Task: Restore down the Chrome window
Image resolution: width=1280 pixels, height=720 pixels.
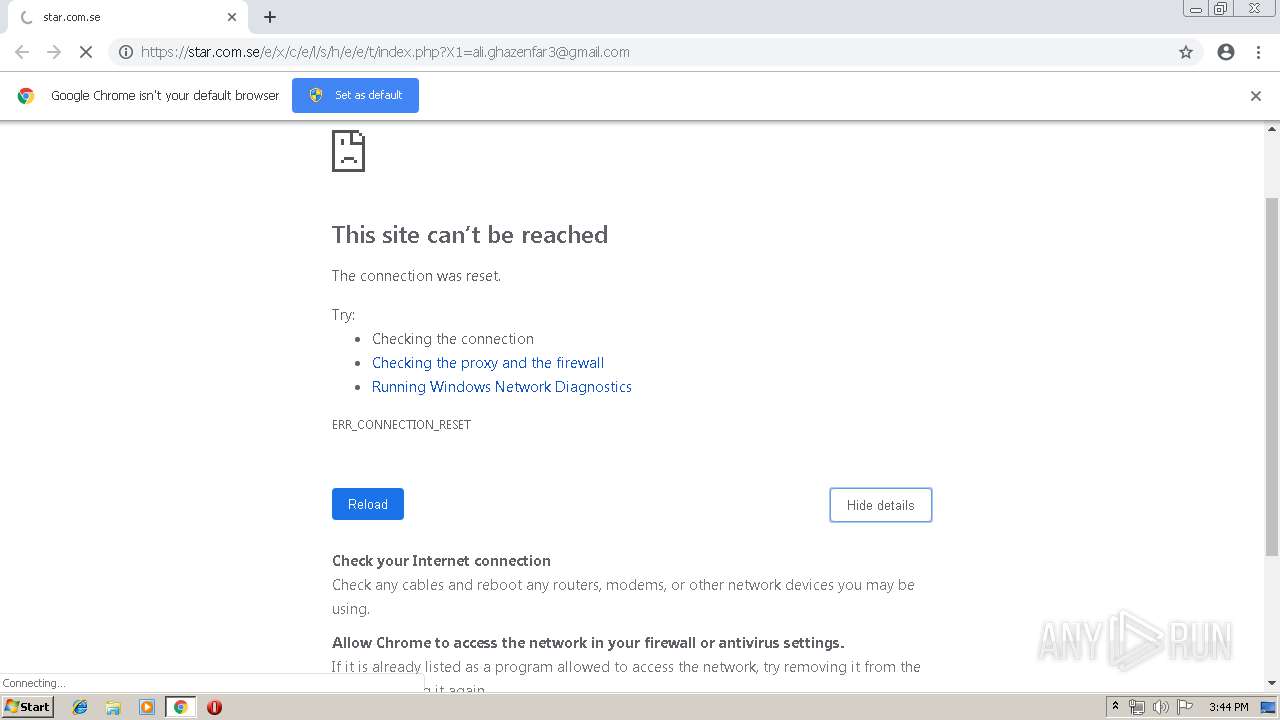Action: [1221, 9]
